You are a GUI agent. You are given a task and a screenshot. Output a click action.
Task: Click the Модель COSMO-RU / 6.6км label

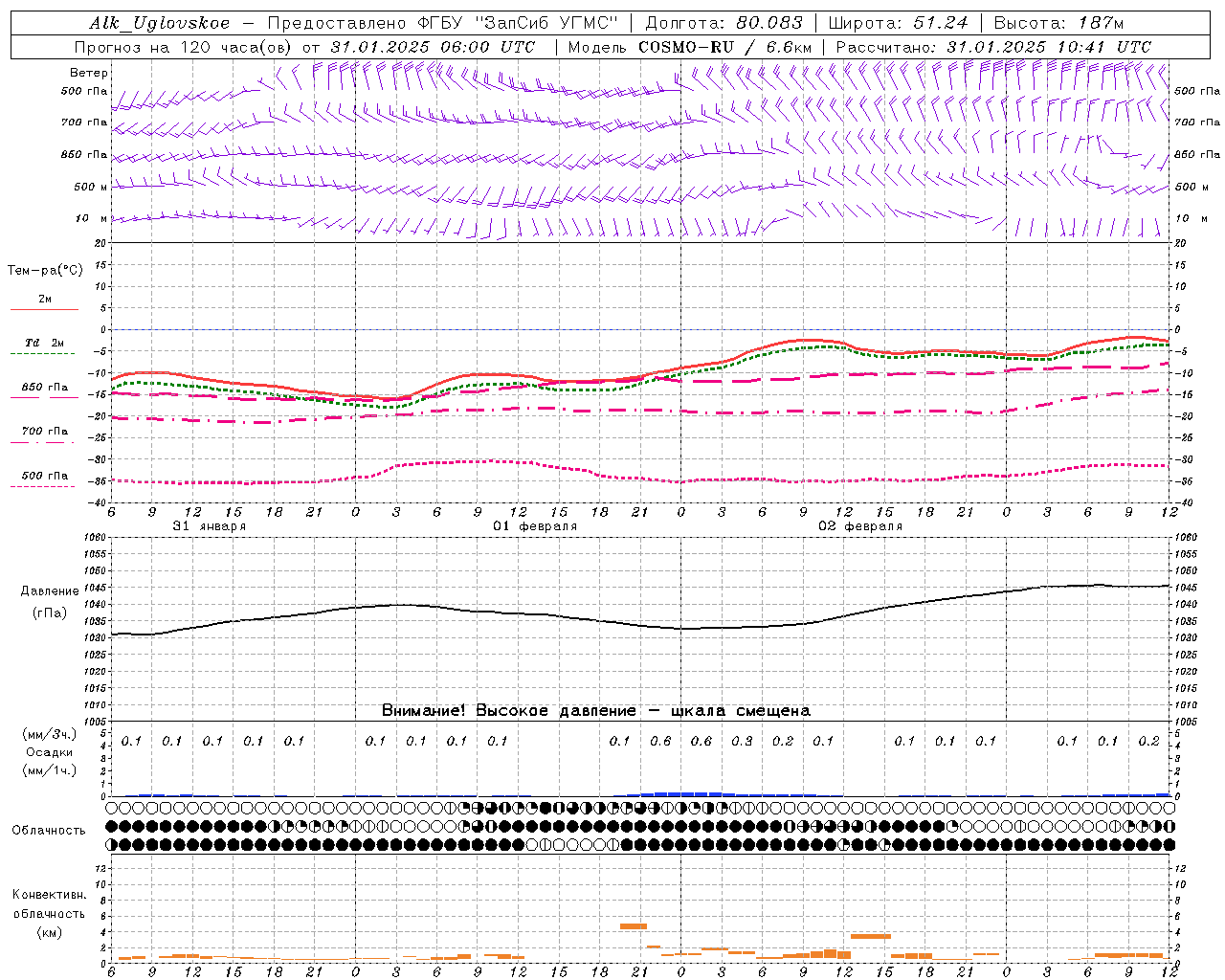(689, 47)
